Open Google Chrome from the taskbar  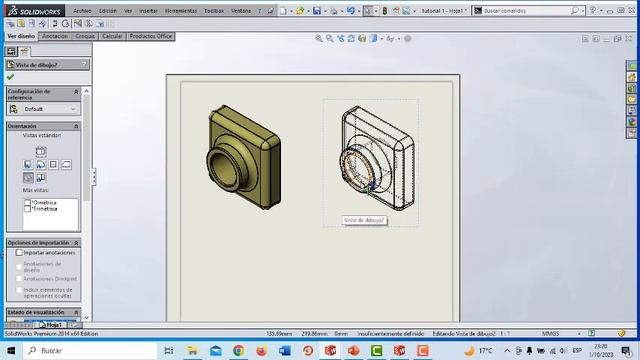[238, 351]
